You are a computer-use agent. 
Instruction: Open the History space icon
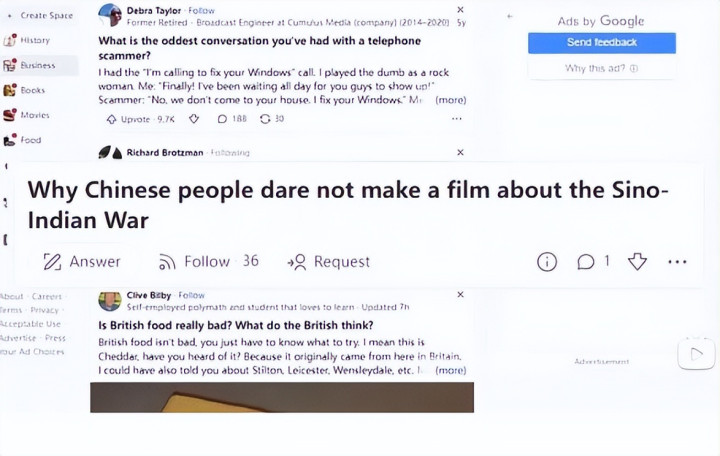tap(10, 40)
